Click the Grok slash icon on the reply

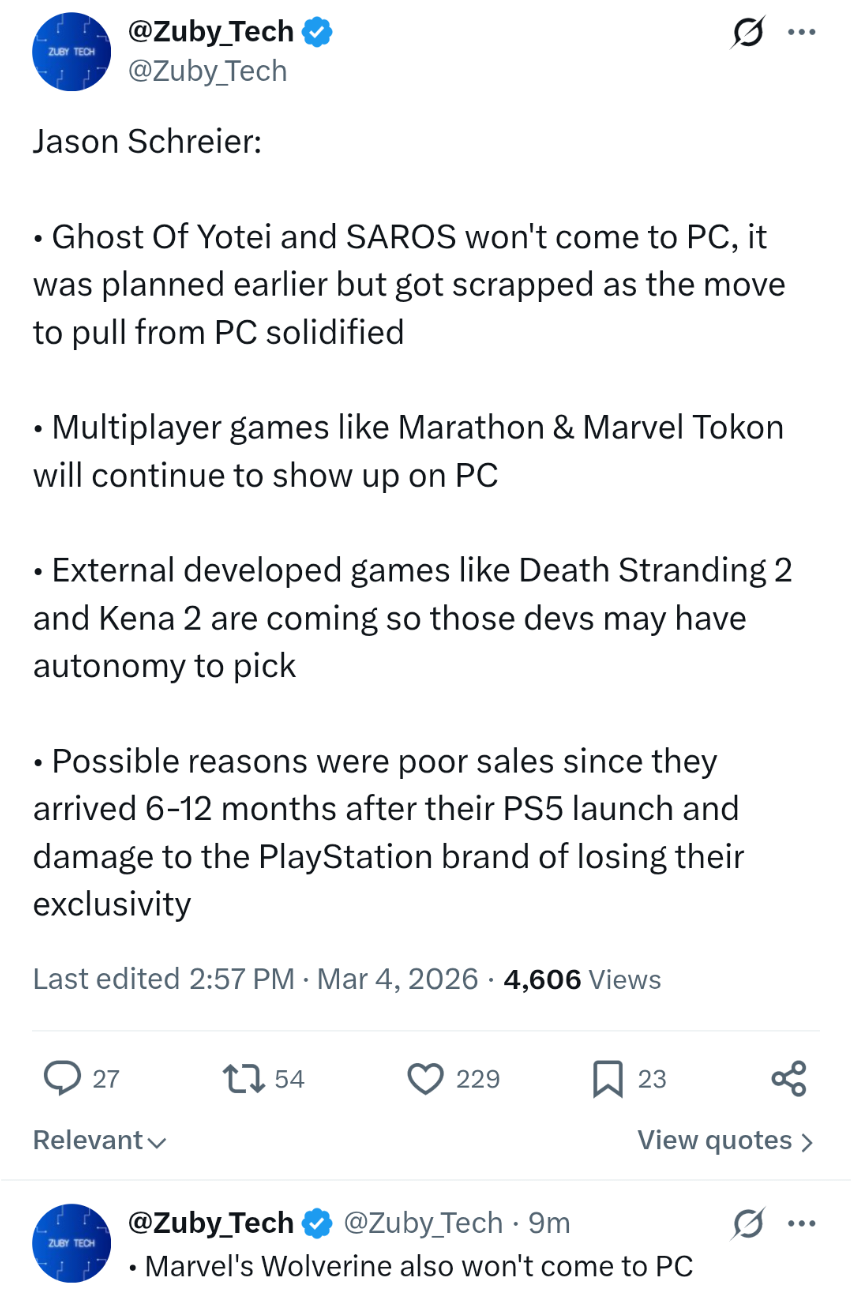point(747,1223)
